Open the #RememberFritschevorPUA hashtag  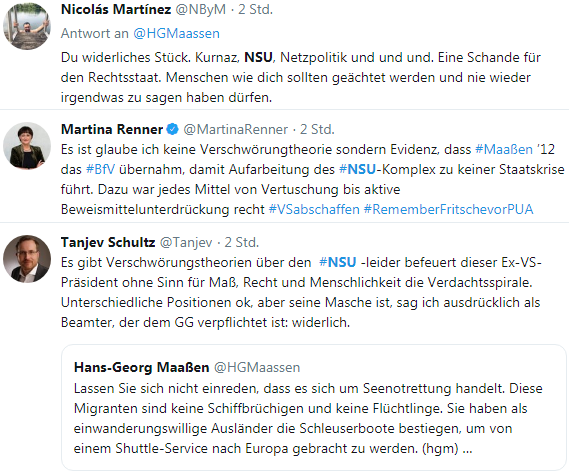click(x=449, y=209)
